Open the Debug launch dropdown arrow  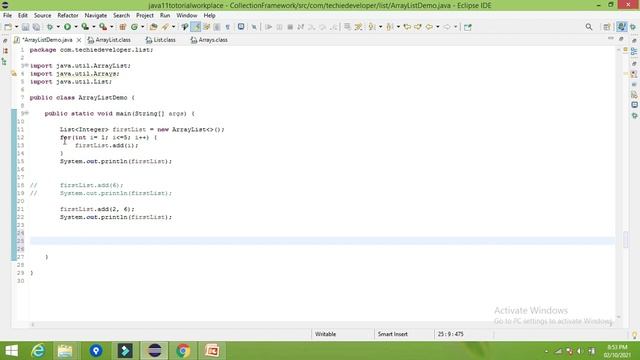point(58,27)
